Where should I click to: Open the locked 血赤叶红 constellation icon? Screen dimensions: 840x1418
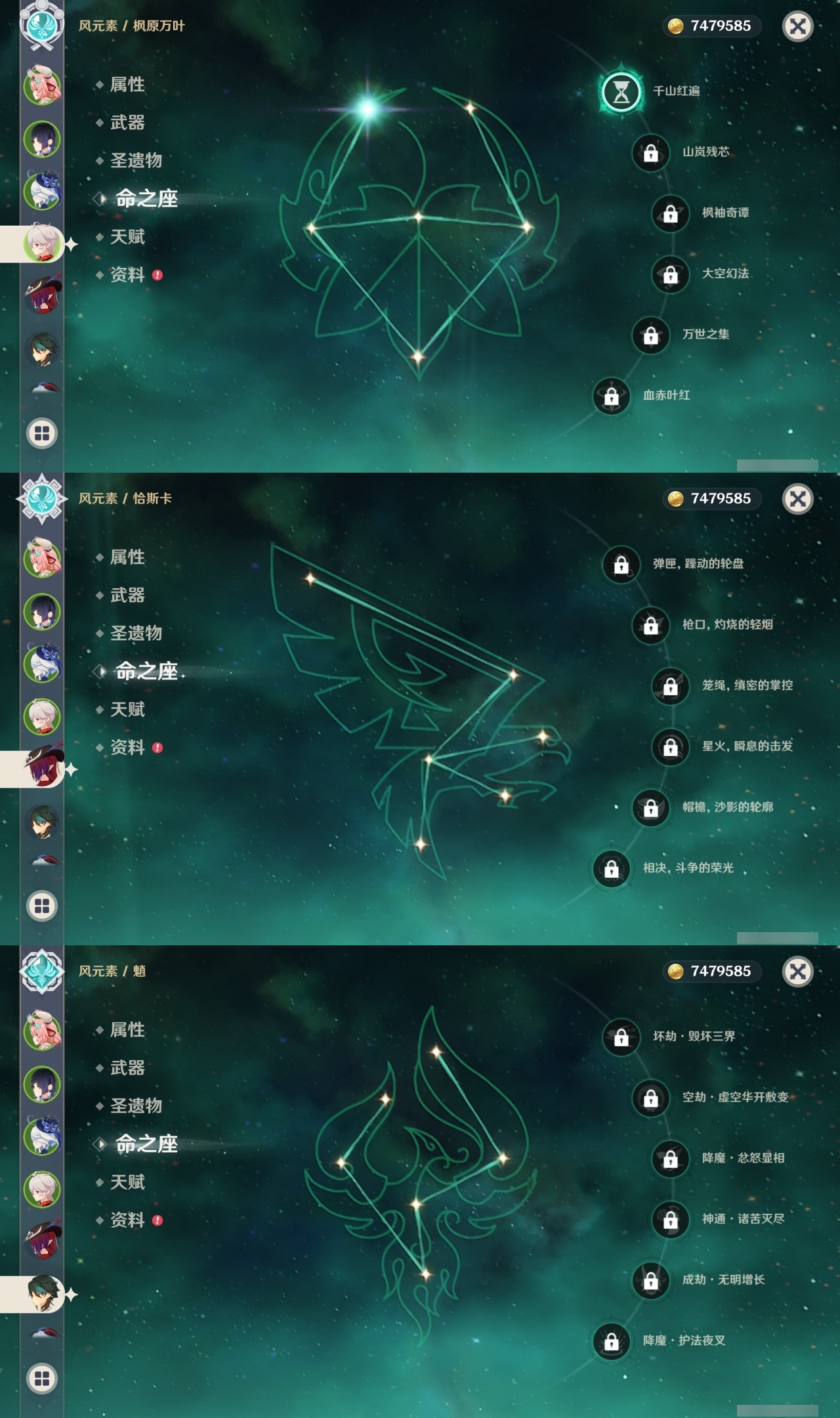pos(611,396)
